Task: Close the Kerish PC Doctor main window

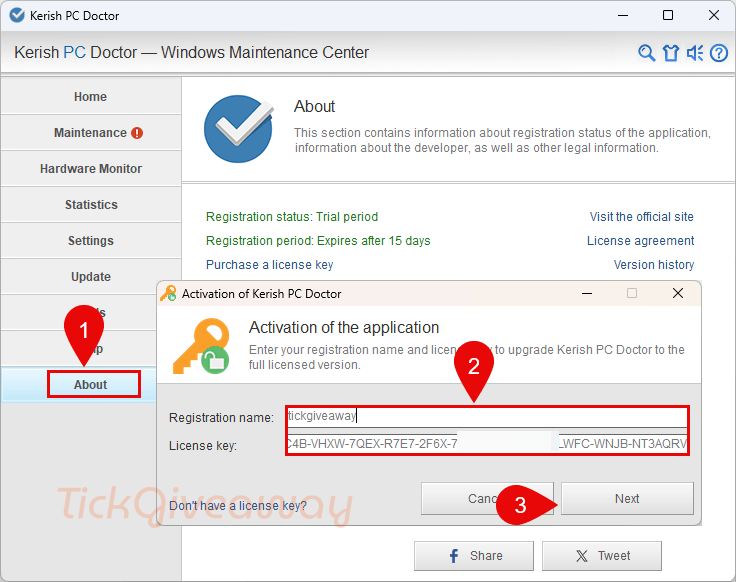Action: coord(713,15)
